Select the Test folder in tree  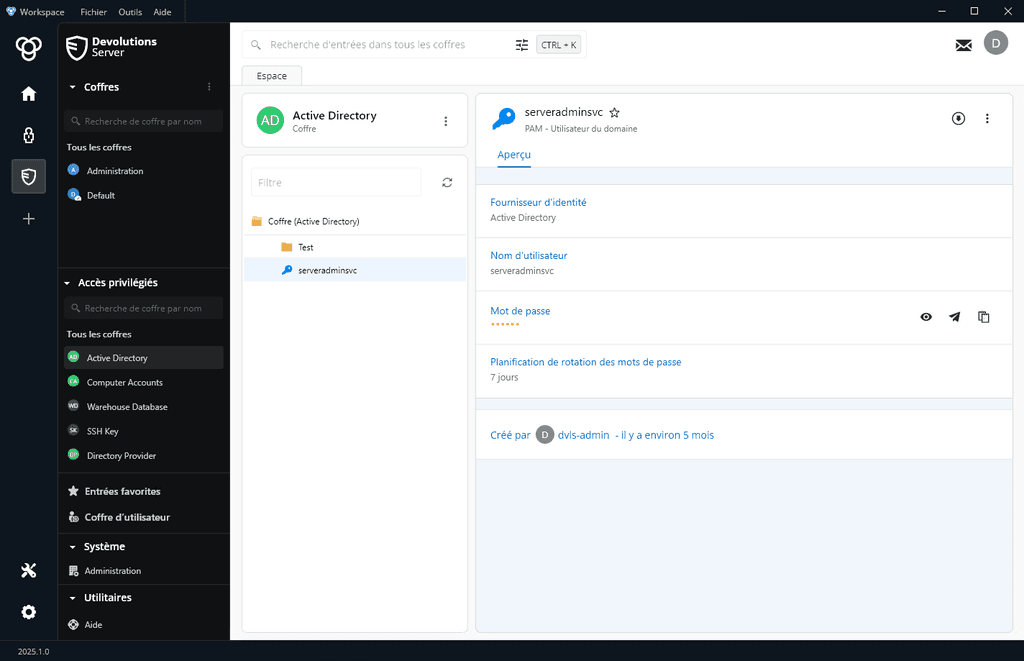tap(305, 247)
